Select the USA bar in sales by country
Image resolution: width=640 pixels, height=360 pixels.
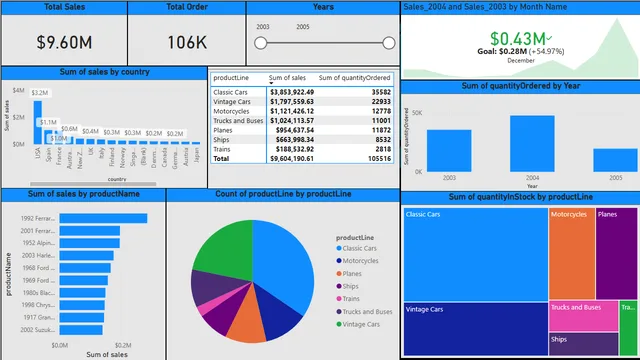[38, 122]
